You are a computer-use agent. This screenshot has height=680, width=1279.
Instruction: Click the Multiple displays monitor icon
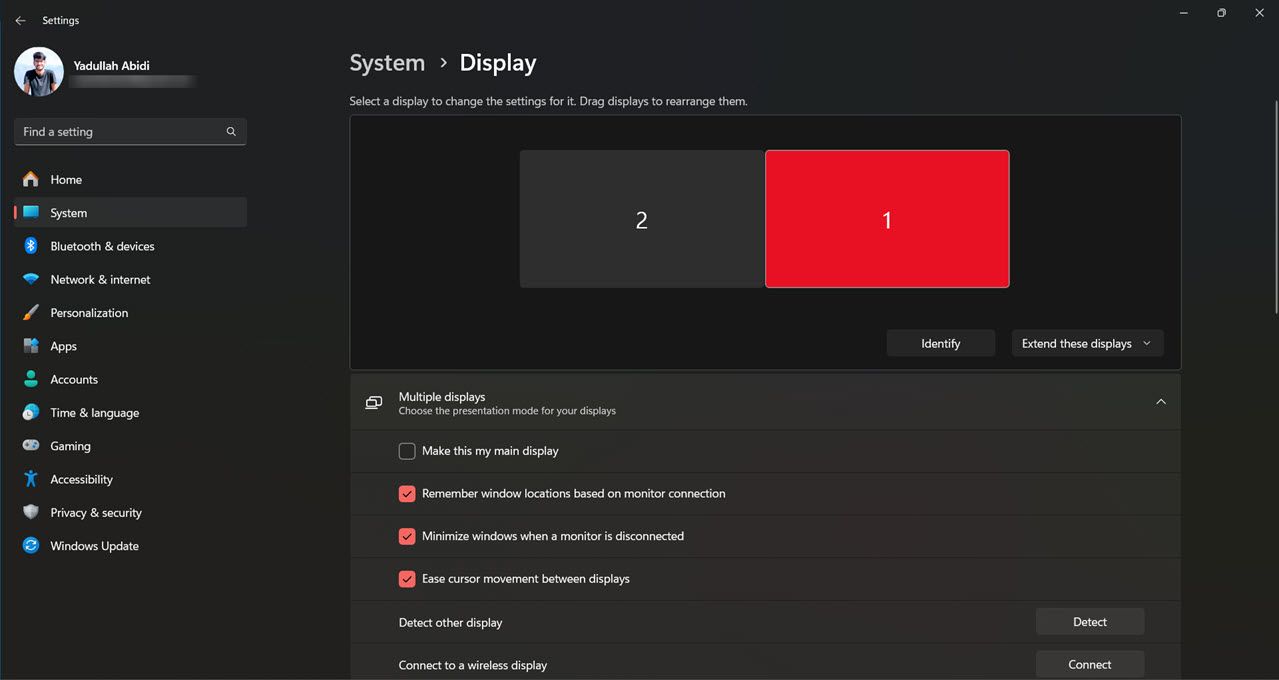click(373, 402)
